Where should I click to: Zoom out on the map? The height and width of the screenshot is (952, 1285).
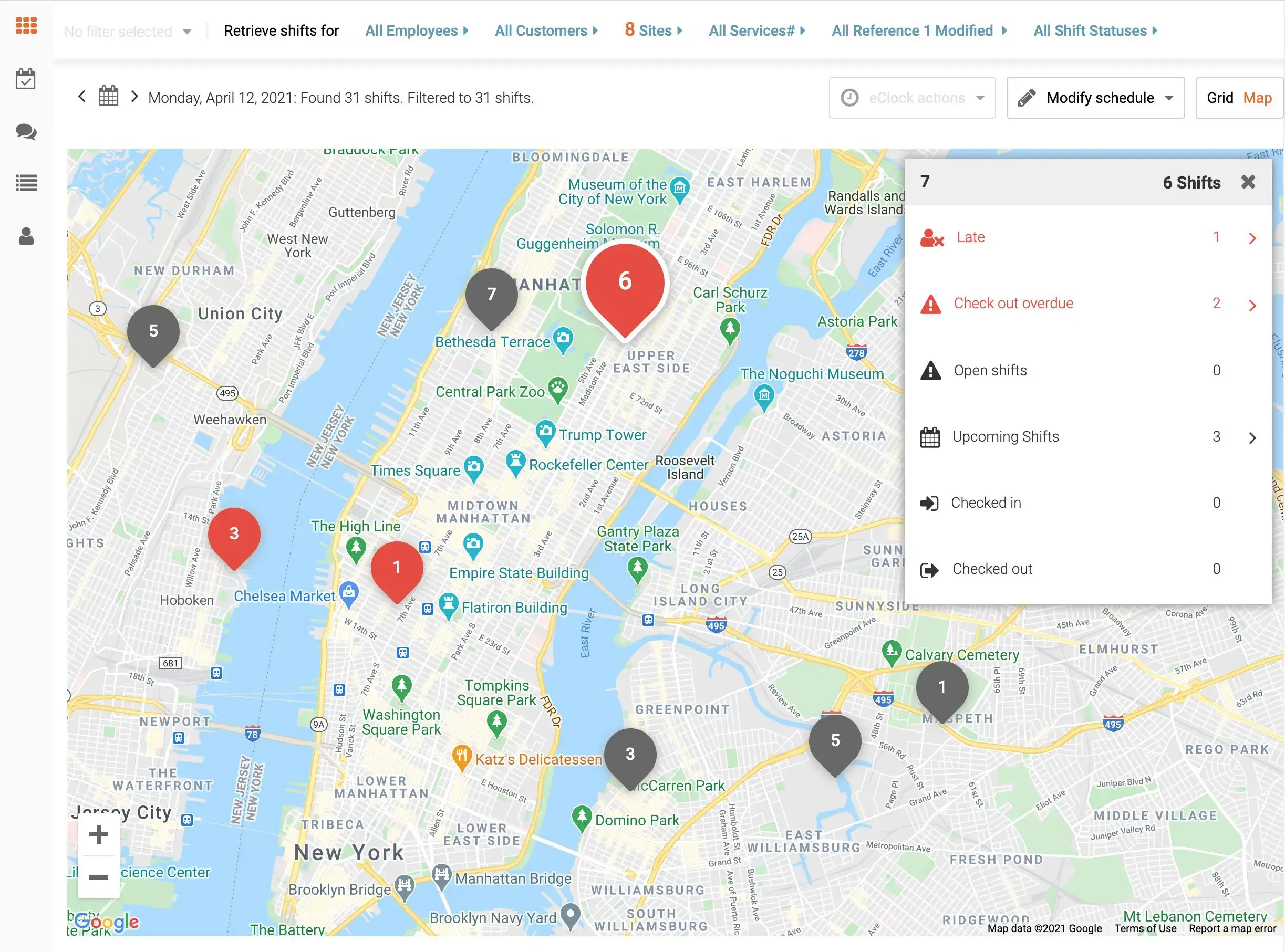tap(99, 877)
